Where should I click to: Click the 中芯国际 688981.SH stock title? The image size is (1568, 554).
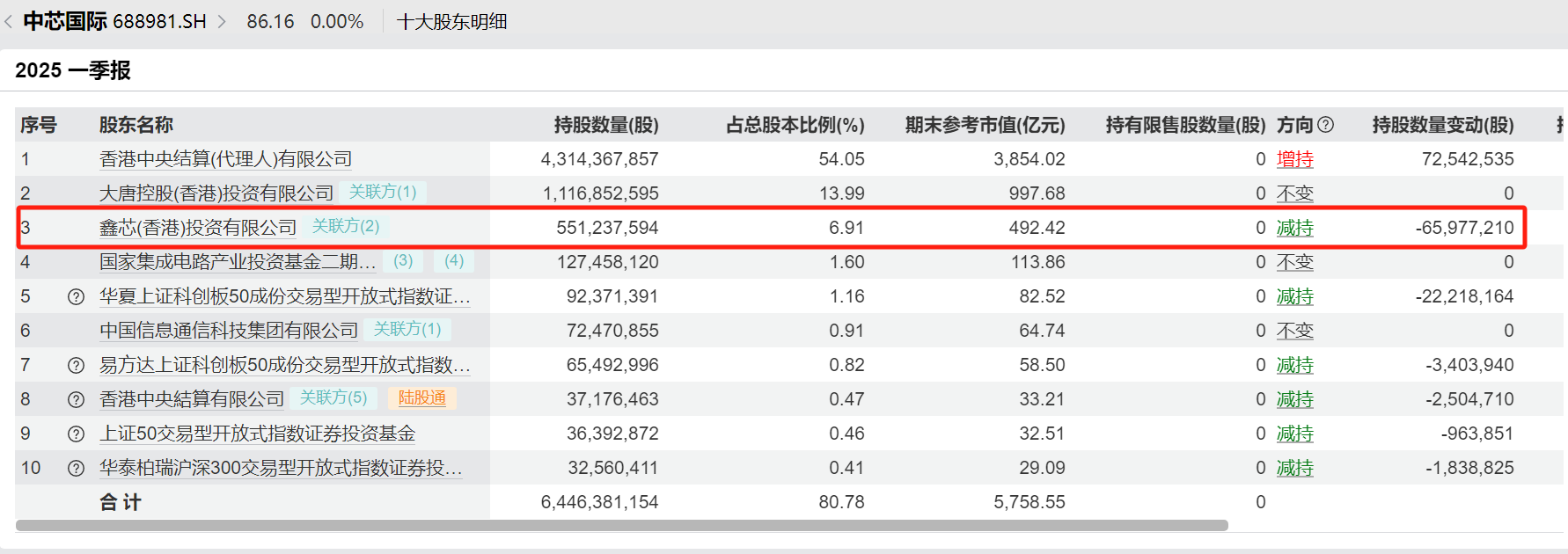114,22
